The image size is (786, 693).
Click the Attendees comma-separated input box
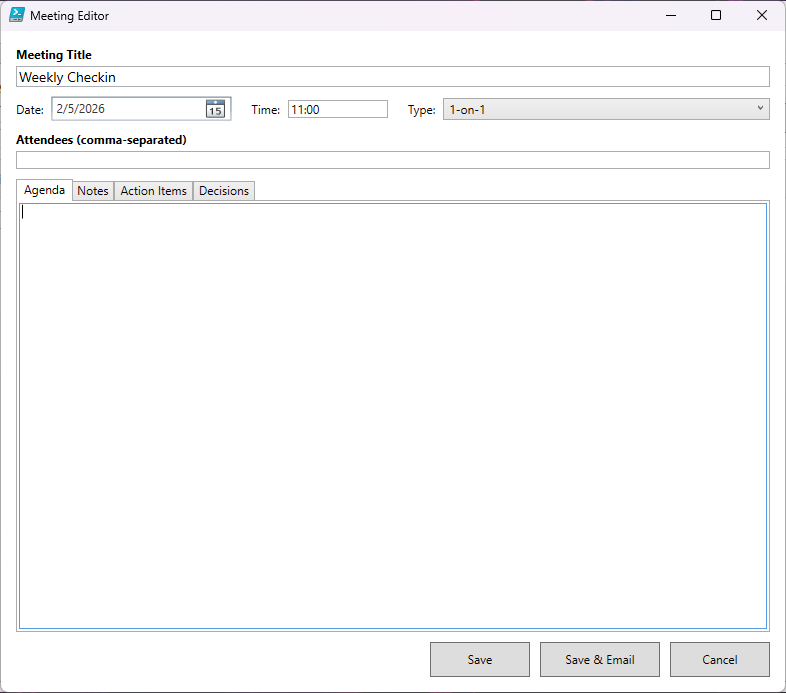click(392, 160)
